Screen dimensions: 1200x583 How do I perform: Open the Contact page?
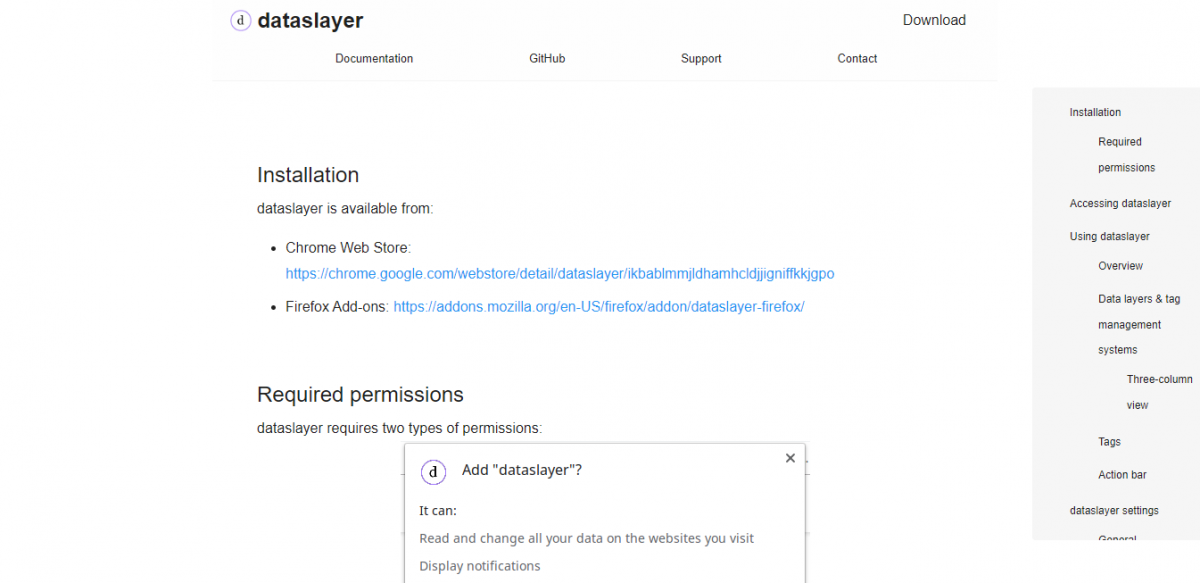(857, 58)
